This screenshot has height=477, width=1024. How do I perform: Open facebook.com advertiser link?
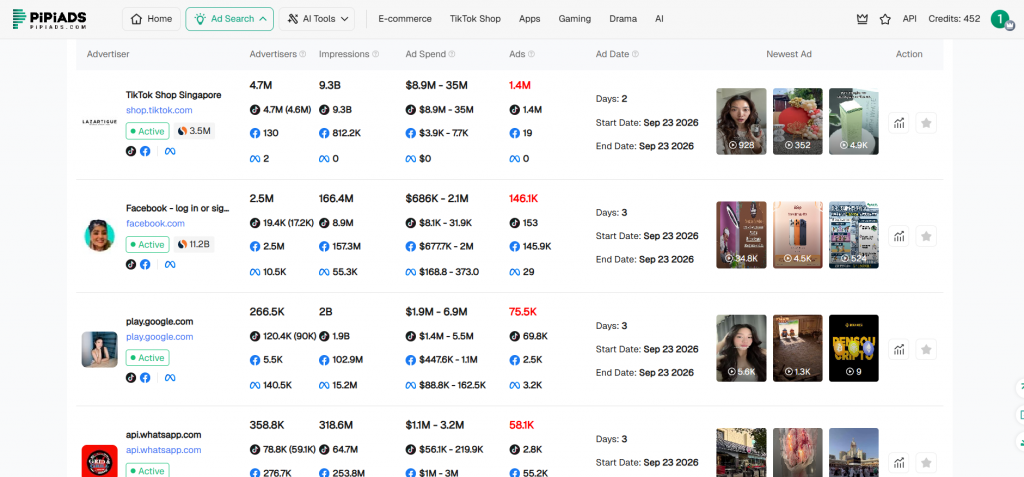(155, 223)
